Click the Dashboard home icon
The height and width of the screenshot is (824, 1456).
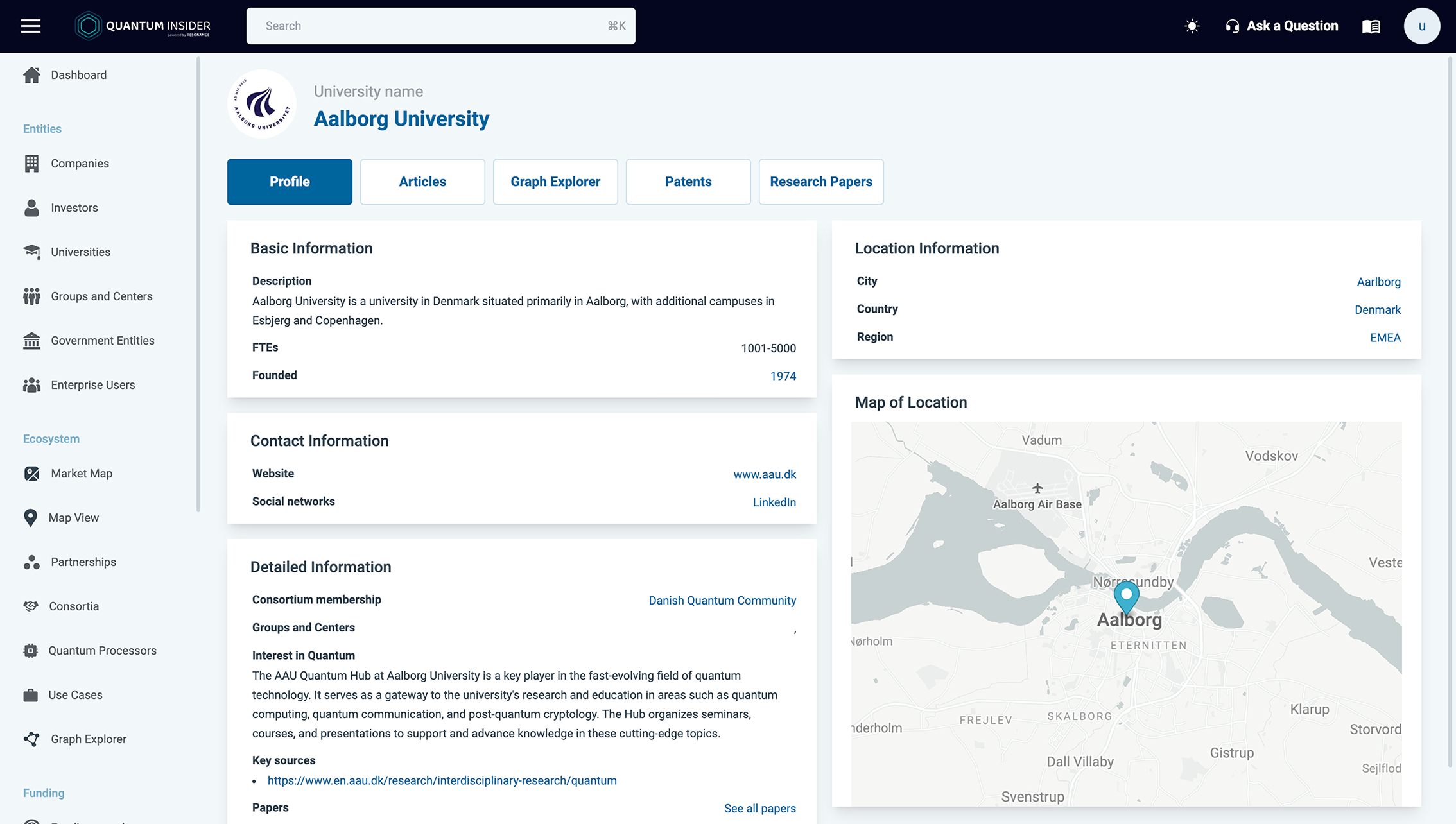(31, 75)
